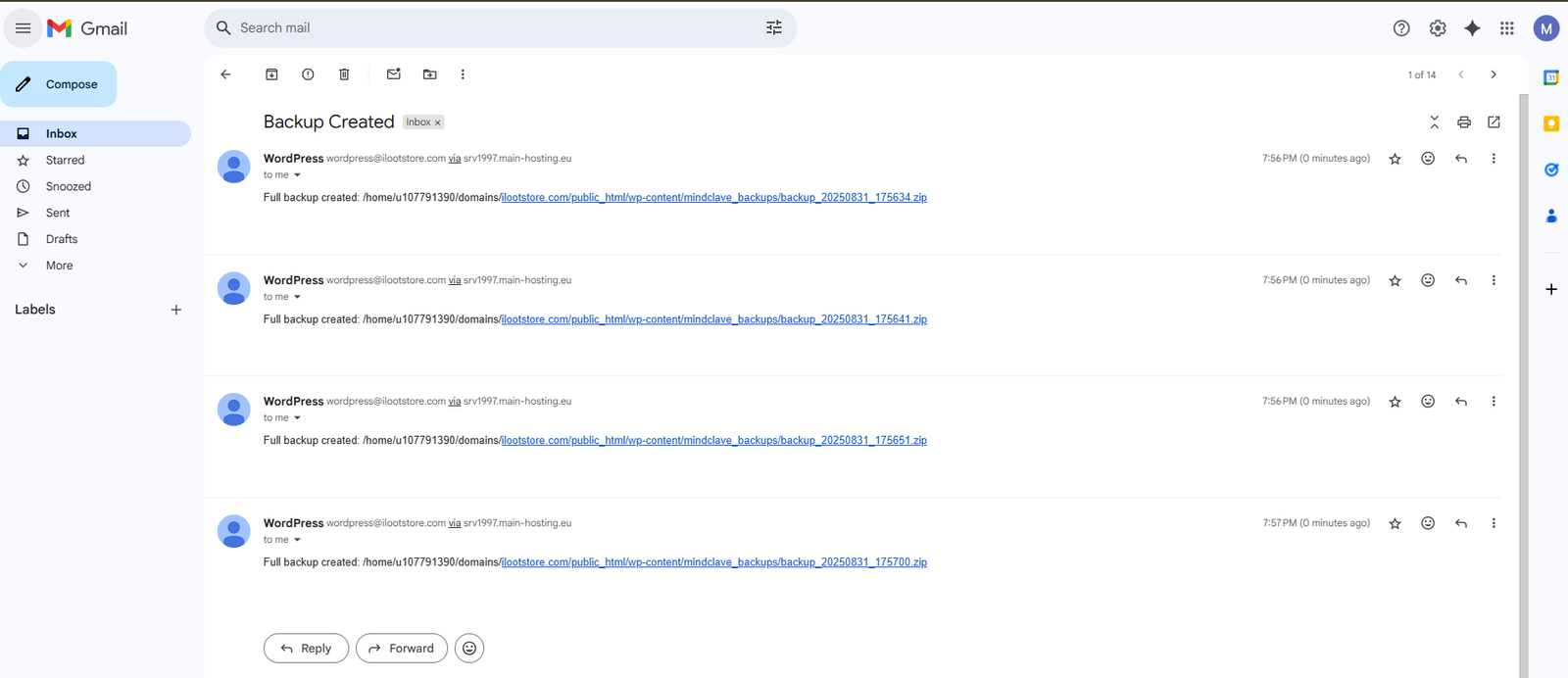Add emoji reaction to the first message
This screenshot has height=678, width=1568.
[1428, 159]
